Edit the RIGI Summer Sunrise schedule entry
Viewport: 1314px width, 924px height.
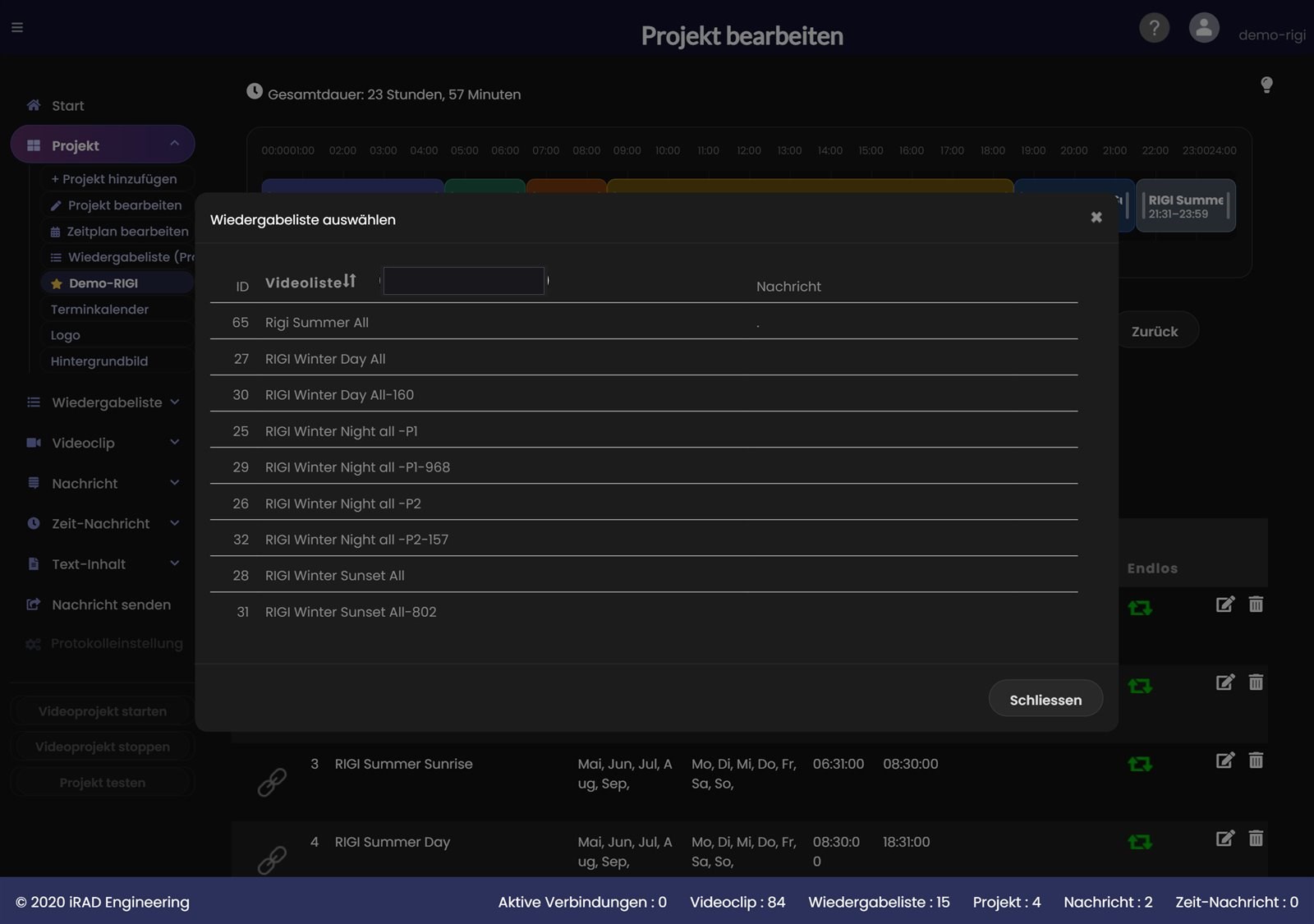1225,761
